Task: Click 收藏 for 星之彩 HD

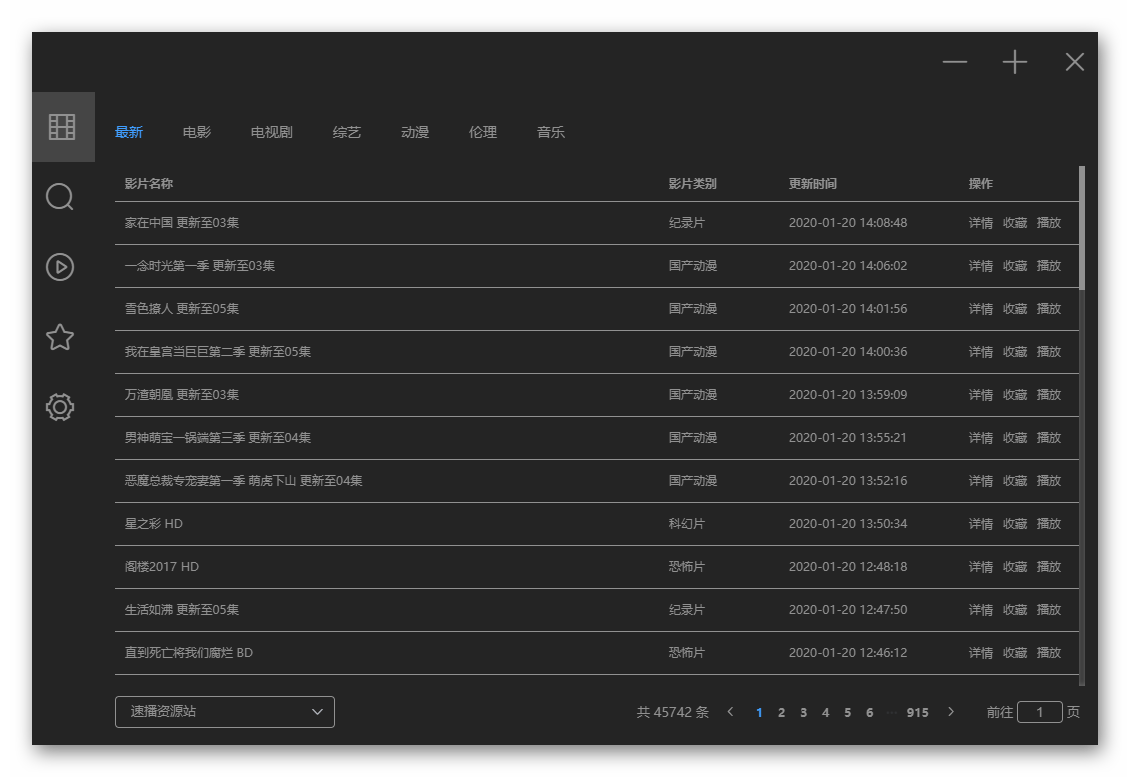Action: pyautogui.click(x=1015, y=524)
